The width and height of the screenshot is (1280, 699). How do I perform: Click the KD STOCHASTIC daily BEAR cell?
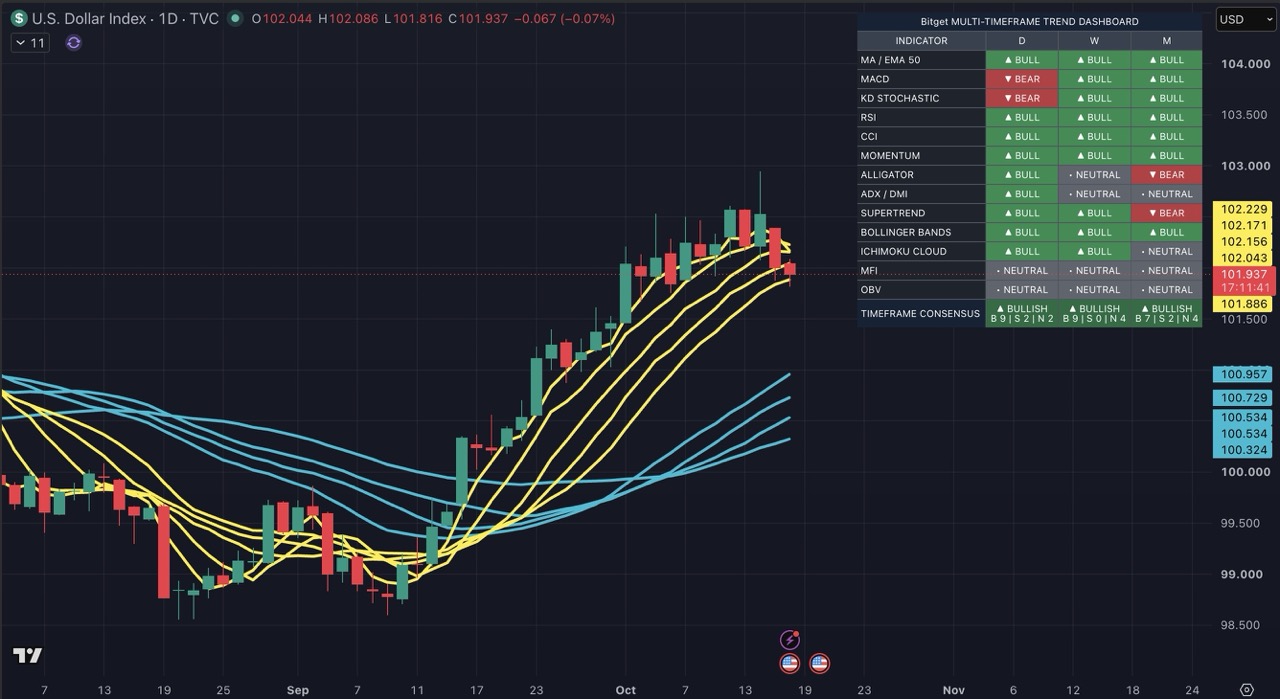tap(1022, 98)
